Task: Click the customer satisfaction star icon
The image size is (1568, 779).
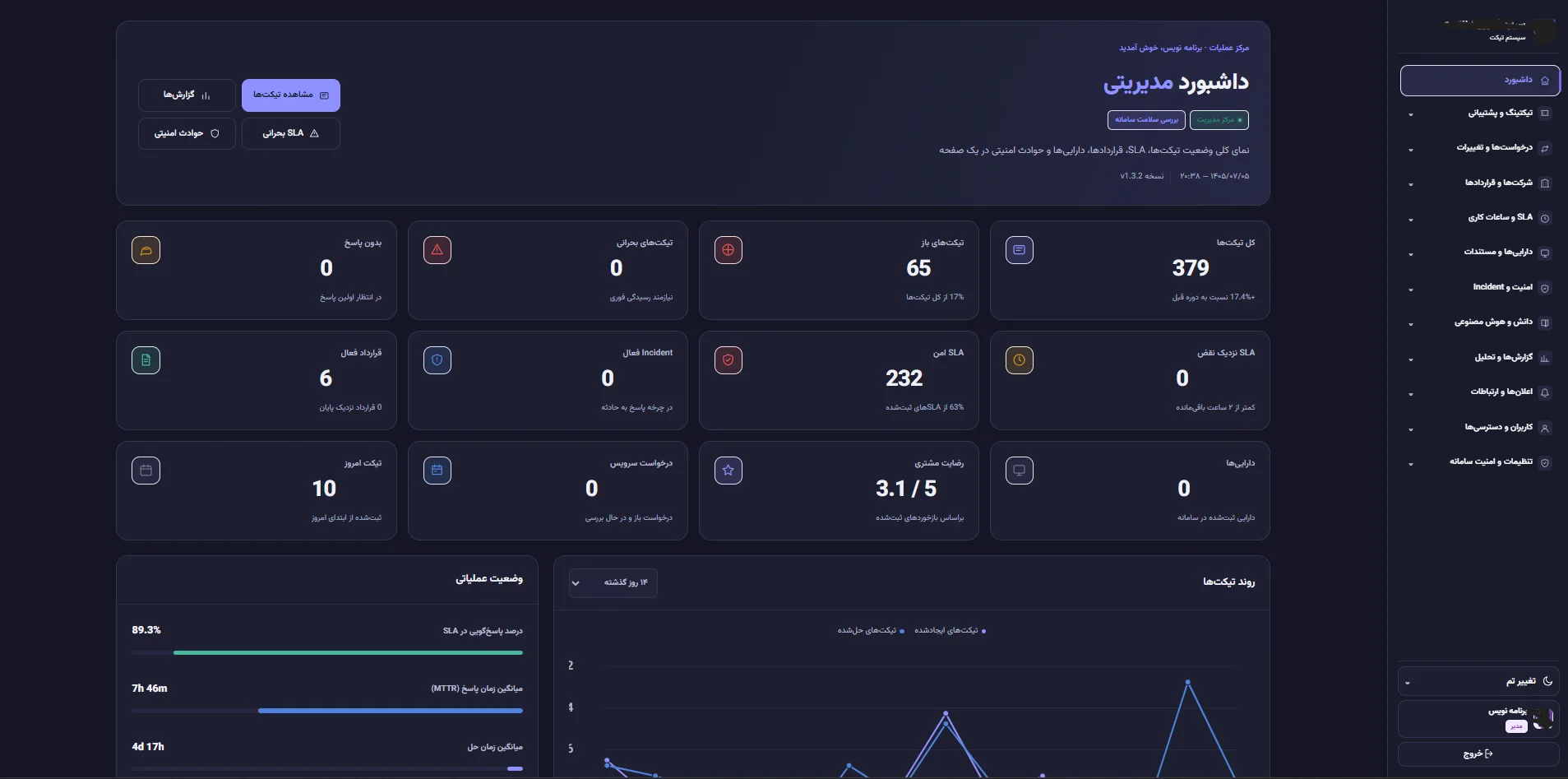Action: 728,471
